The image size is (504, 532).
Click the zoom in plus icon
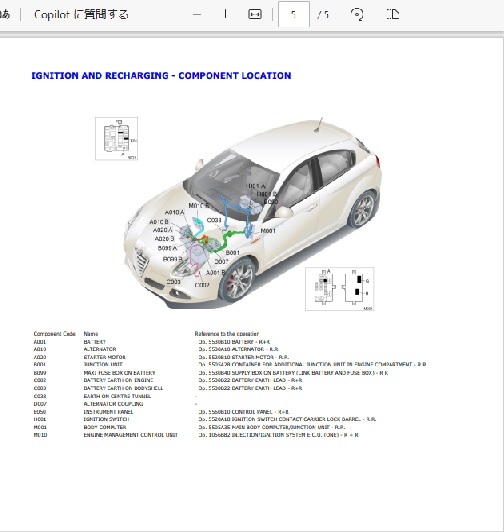(x=225, y=14)
